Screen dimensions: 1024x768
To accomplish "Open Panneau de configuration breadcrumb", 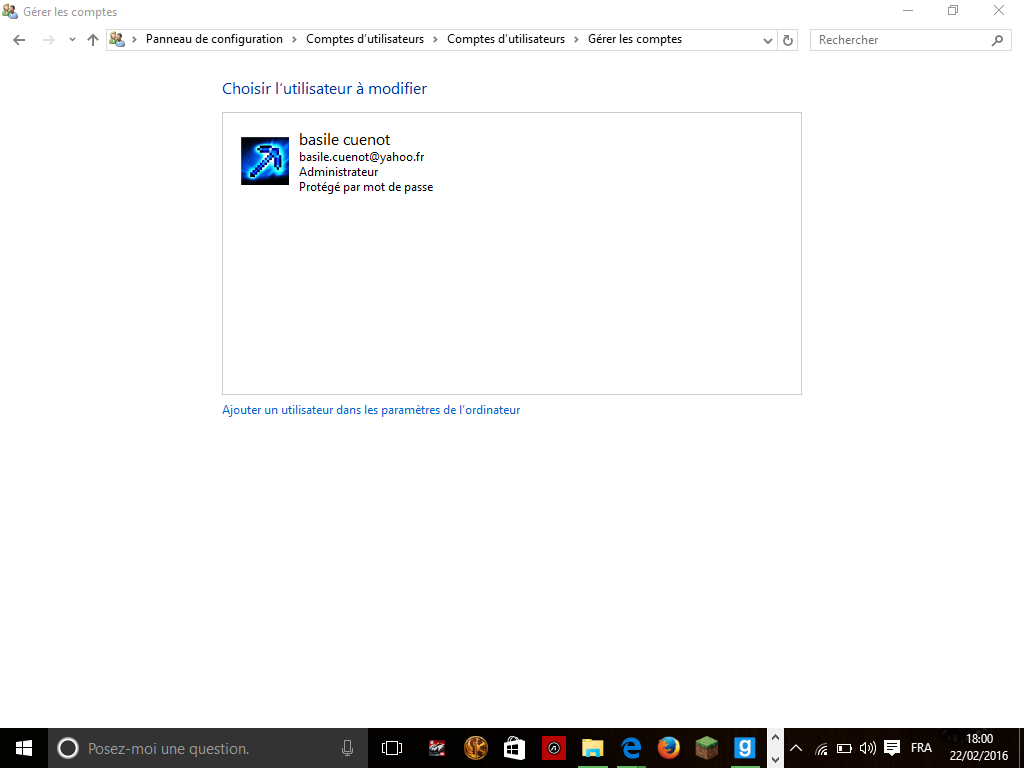I will [214, 39].
